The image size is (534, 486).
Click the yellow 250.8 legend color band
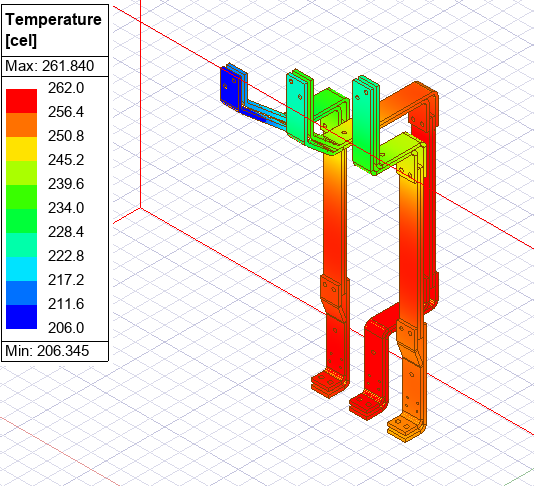21,149
